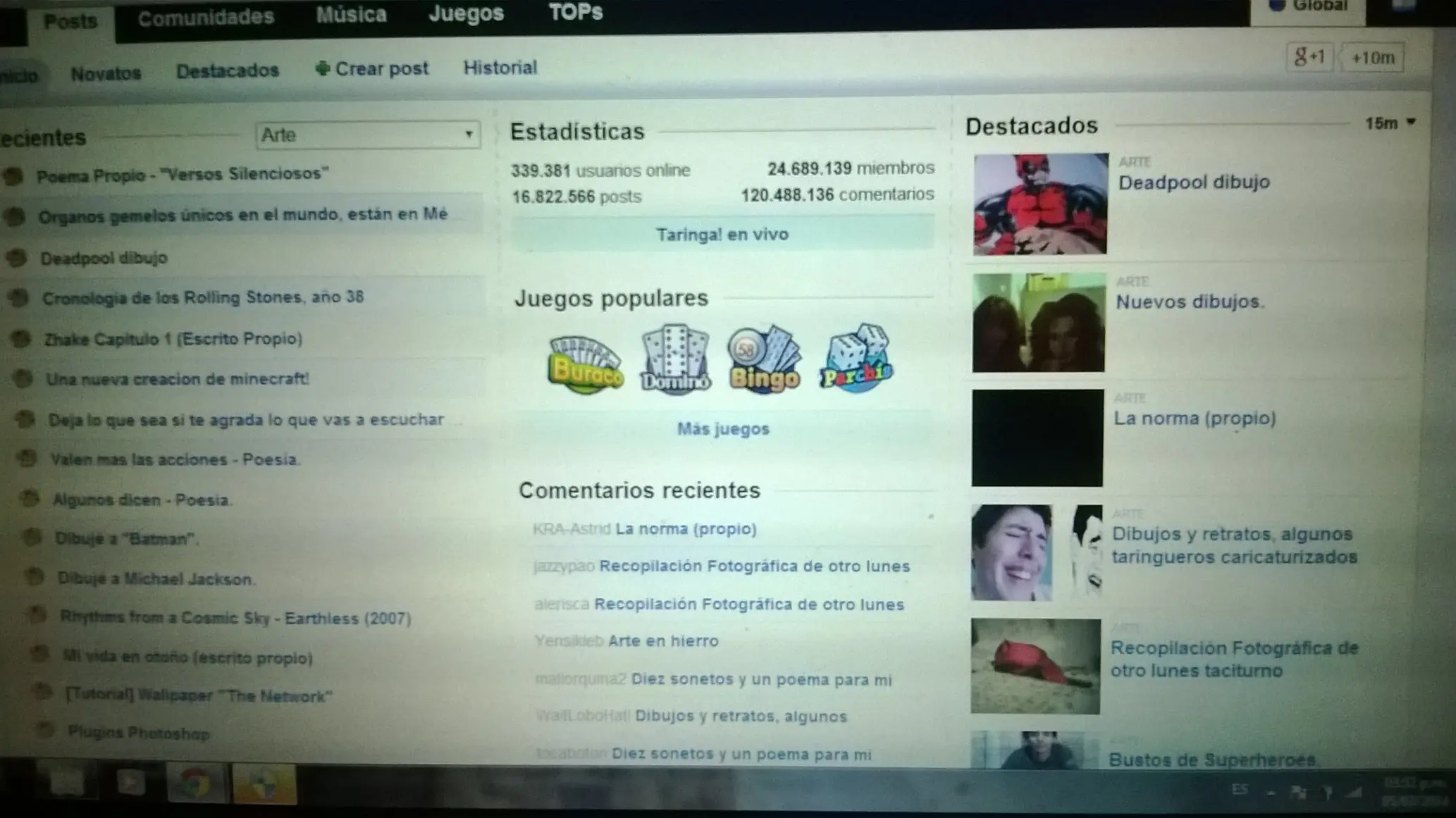Go to the Música section
The width and height of the screenshot is (1456, 818).
pos(352,15)
